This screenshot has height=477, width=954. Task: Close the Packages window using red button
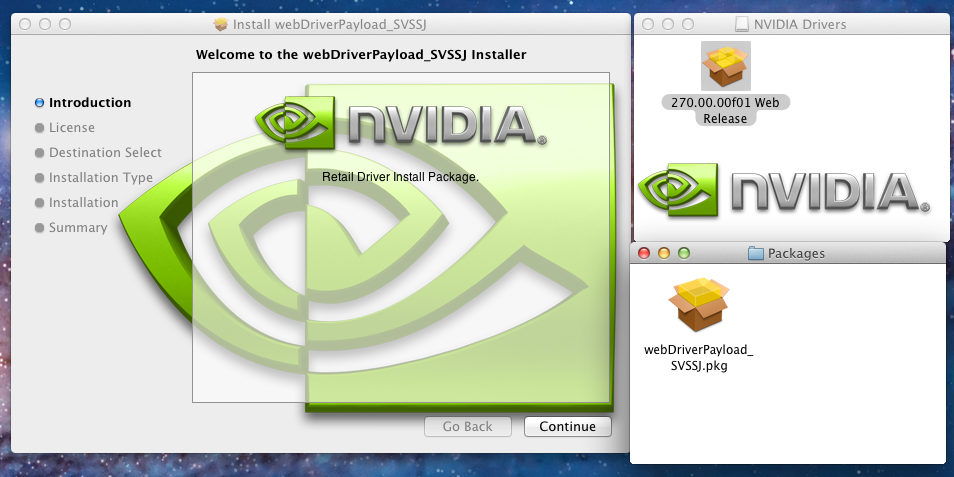pos(644,253)
